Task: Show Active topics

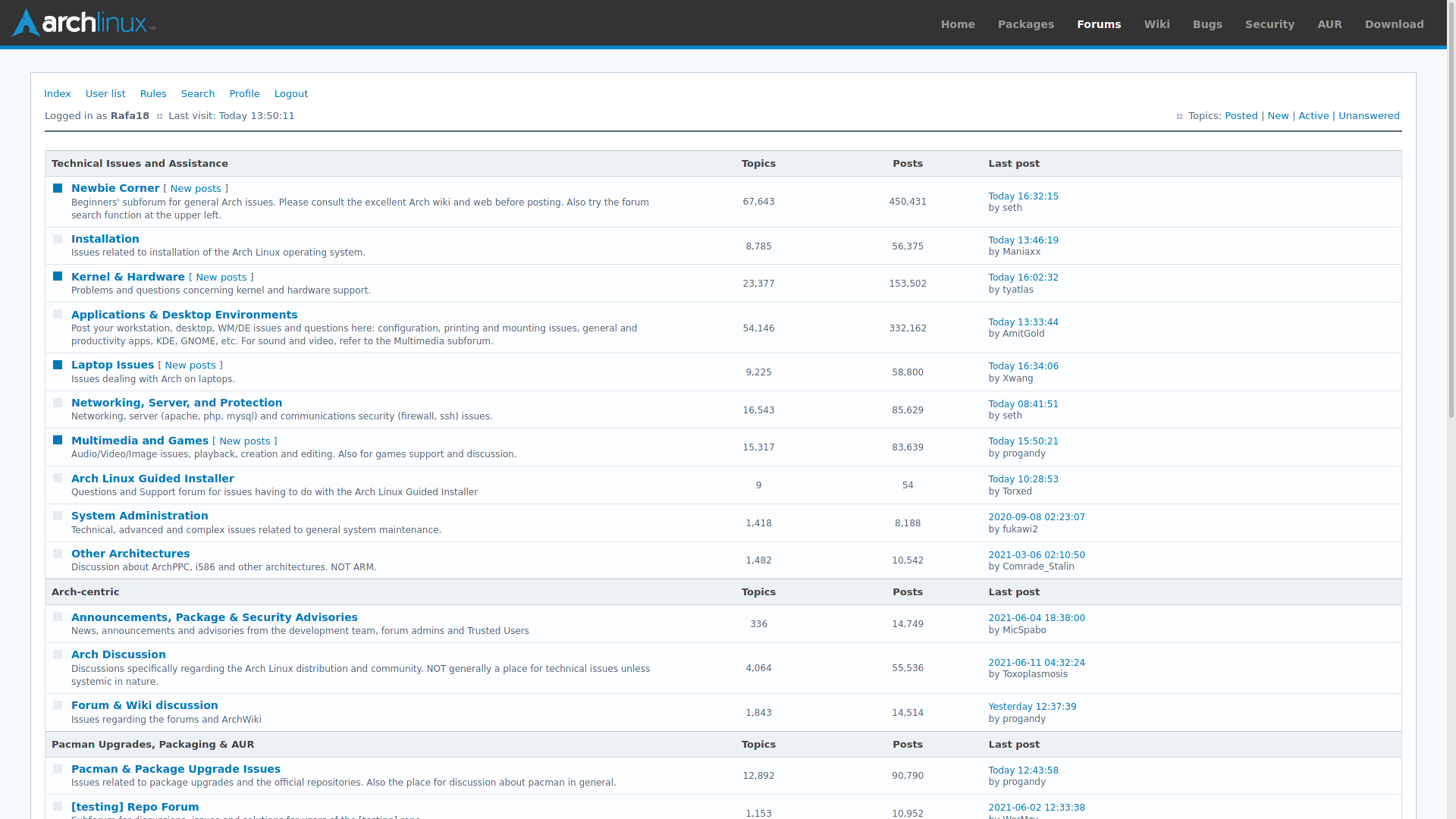Action: [1314, 116]
